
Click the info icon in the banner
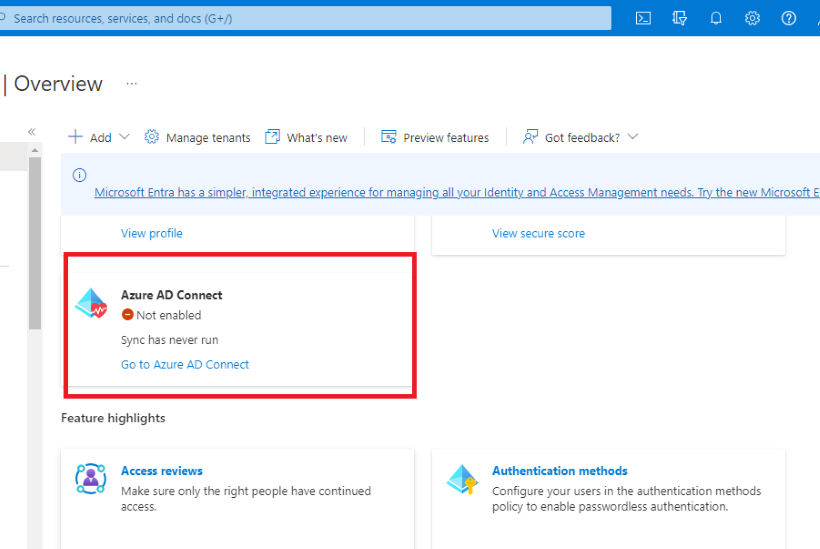tap(80, 175)
